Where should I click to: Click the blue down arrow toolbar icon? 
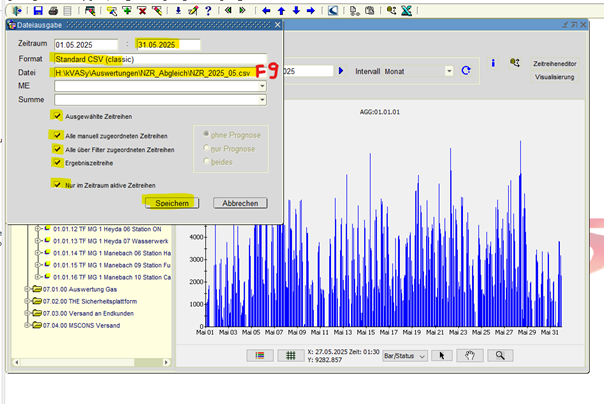(x=296, y=11)
